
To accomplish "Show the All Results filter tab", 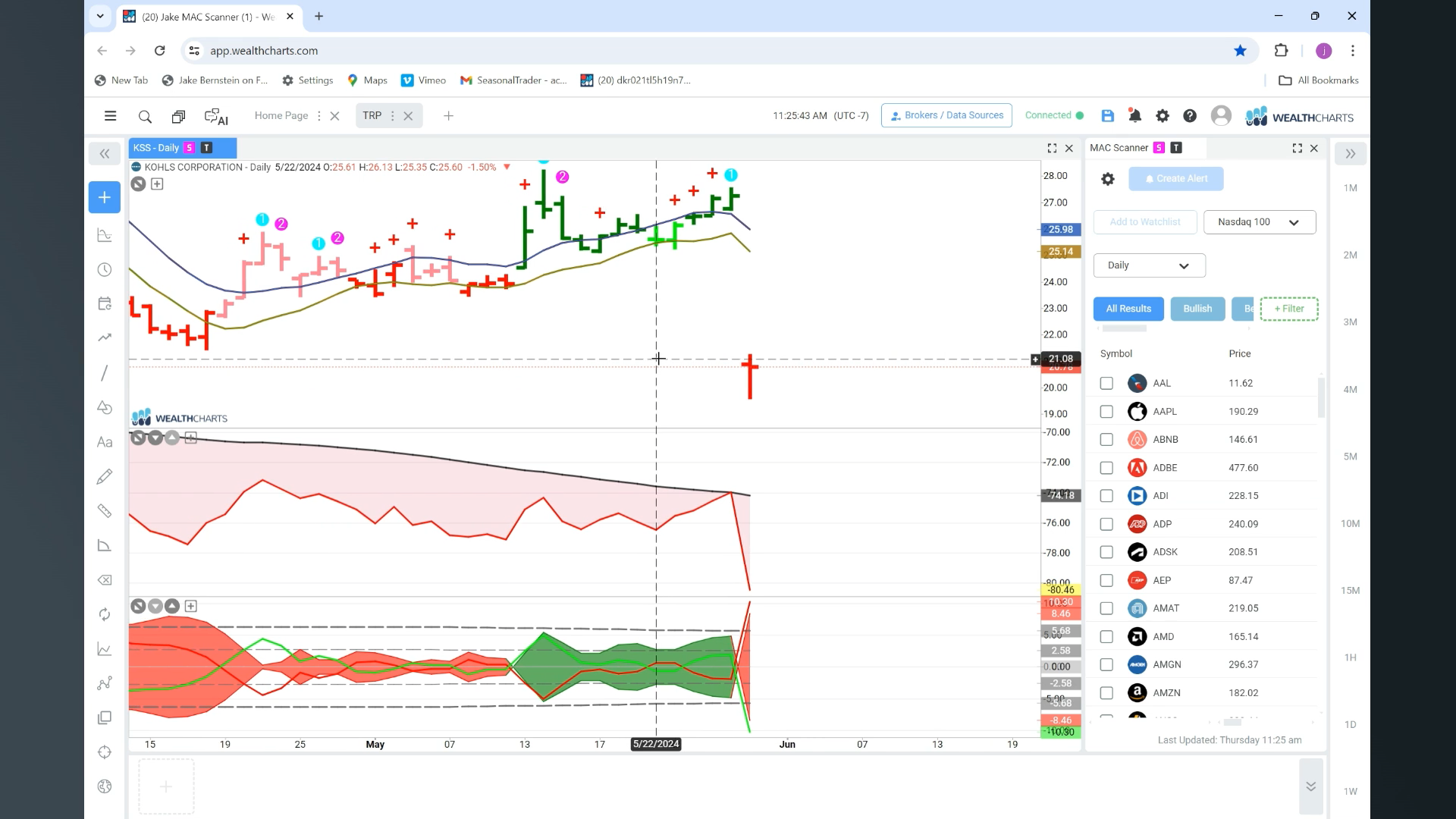I will coord(1128,309).
